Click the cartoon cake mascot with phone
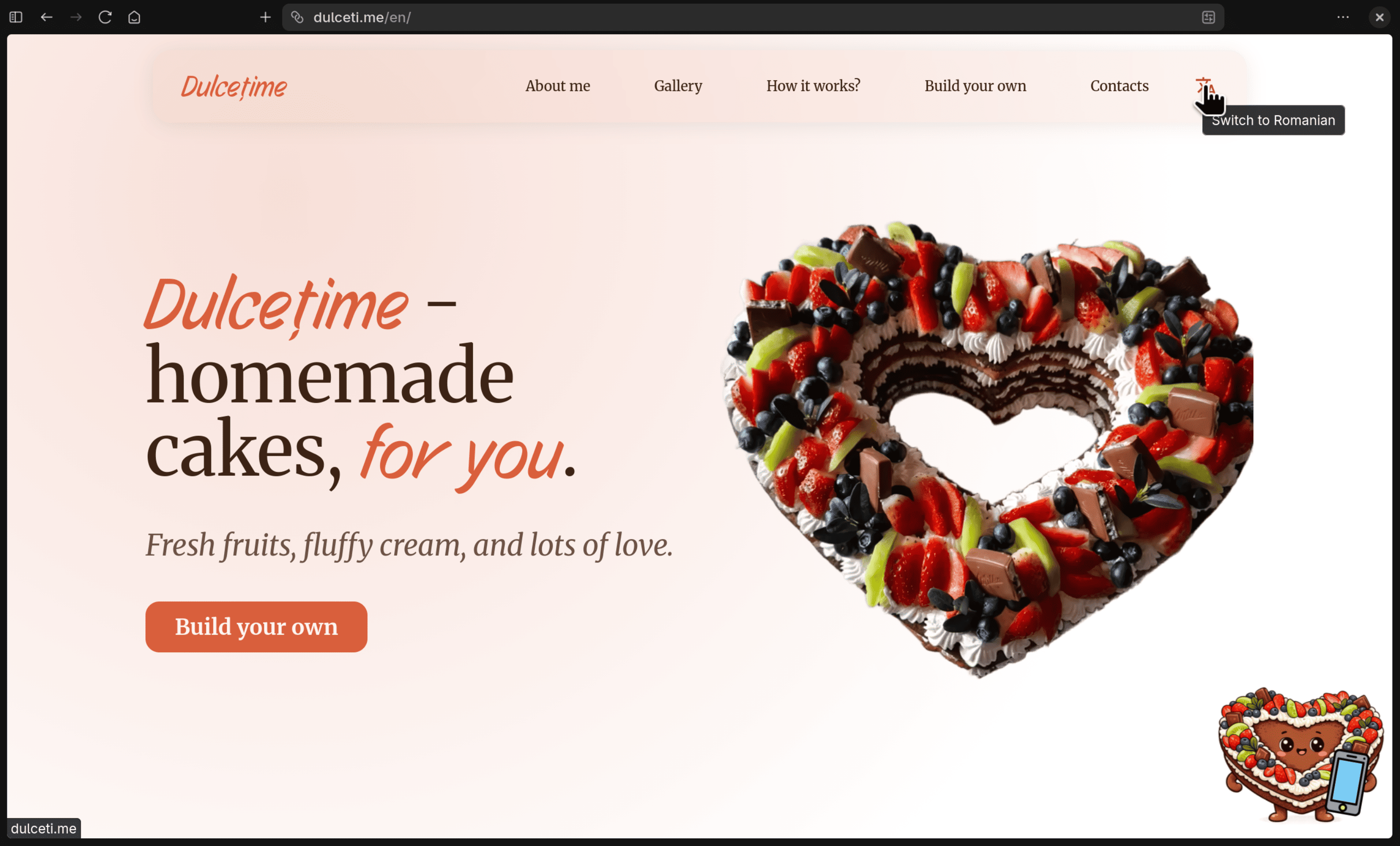The width and height of the screenshot is (1400, 846). point(1301,754)
